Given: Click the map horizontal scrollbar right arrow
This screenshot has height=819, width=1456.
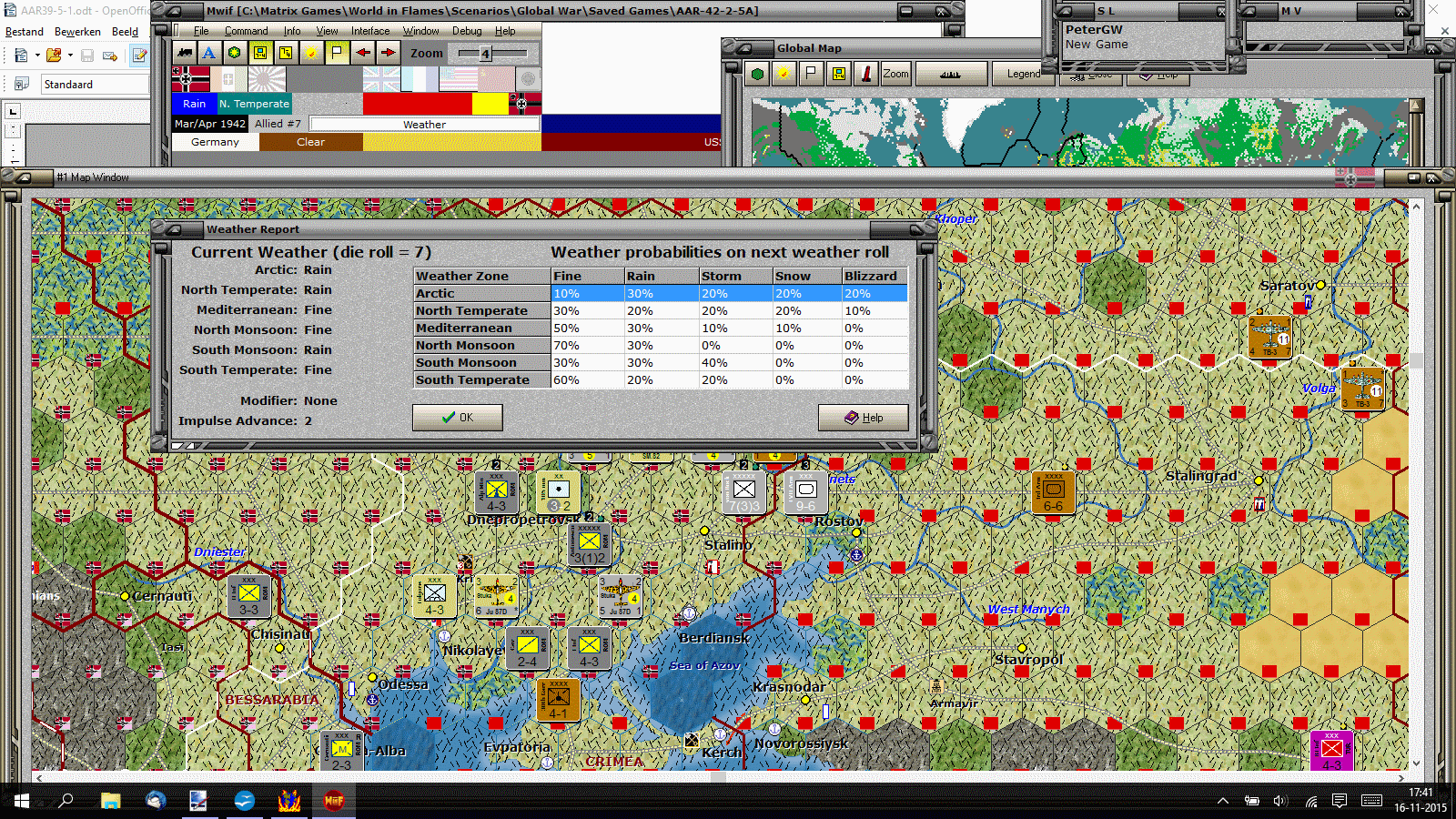Looking at the screenshot, I should click(x=1401, y=778).
